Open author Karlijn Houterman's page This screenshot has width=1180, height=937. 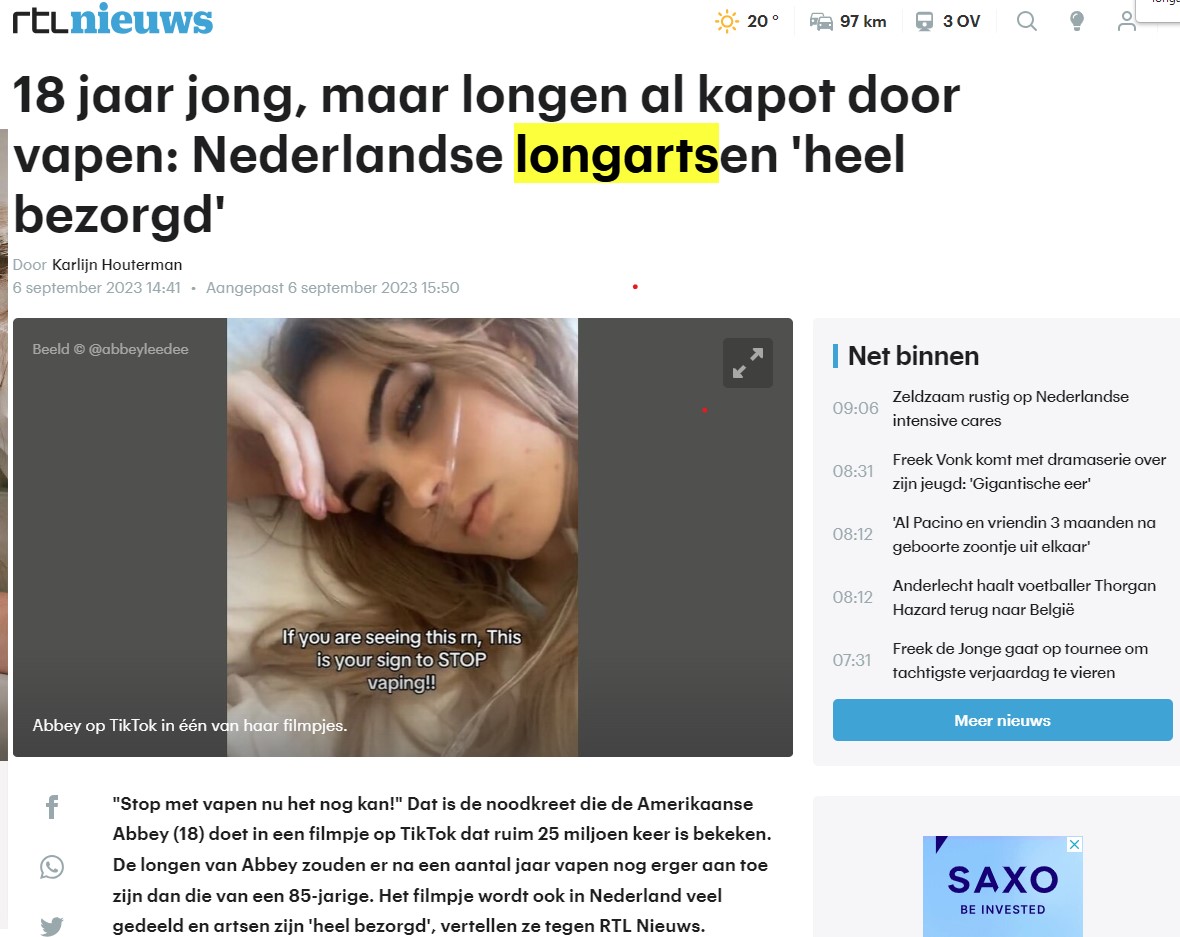pos(117,265)
